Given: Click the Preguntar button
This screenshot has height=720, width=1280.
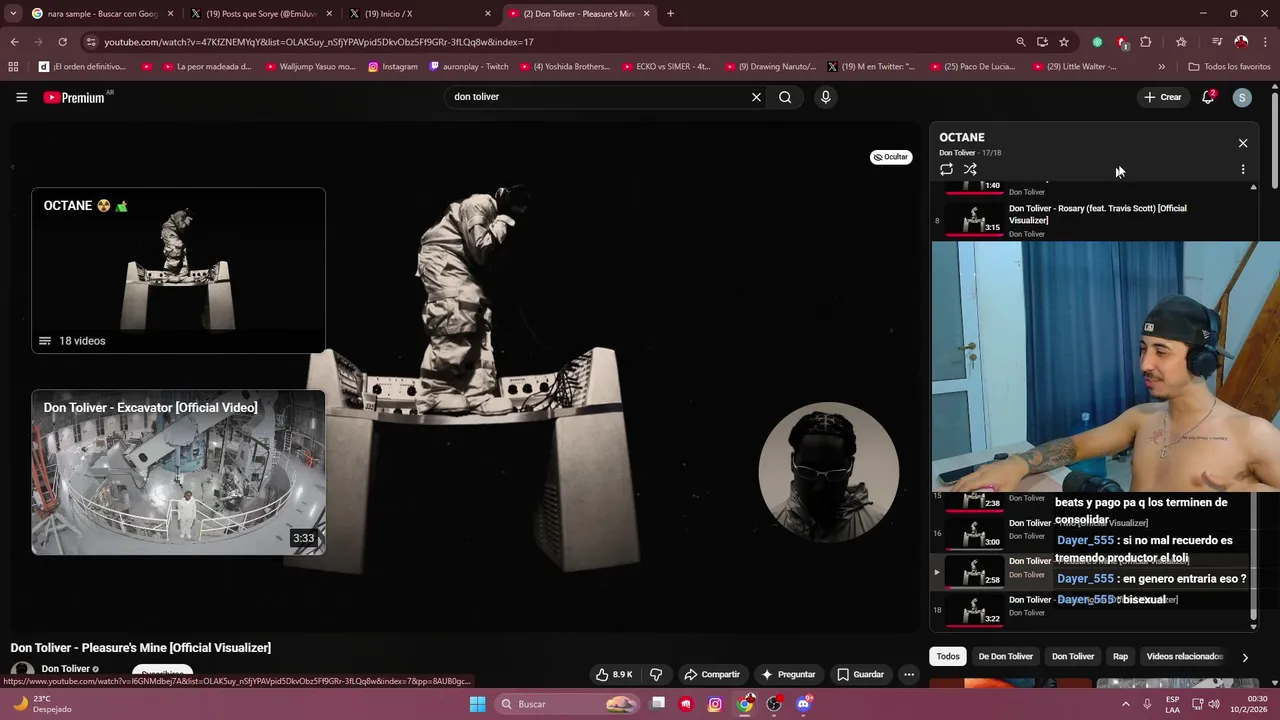Looking at the screenshot, I should pos(789,674).
